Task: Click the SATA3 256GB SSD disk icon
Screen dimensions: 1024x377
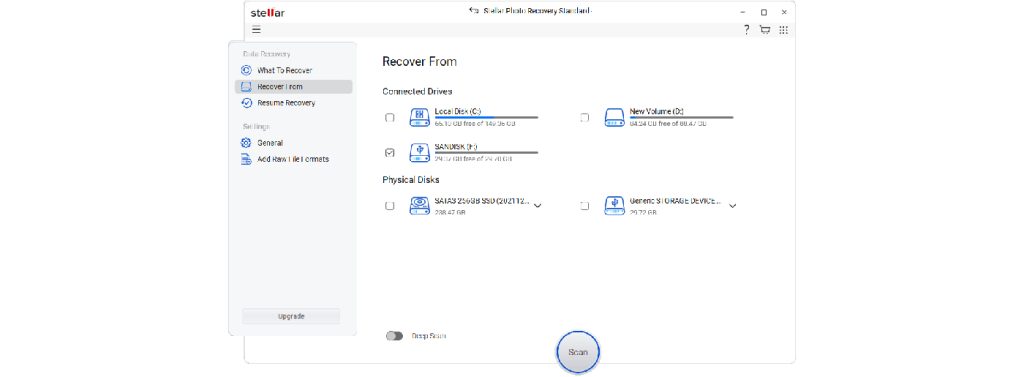Action: [x=419, y=205]
